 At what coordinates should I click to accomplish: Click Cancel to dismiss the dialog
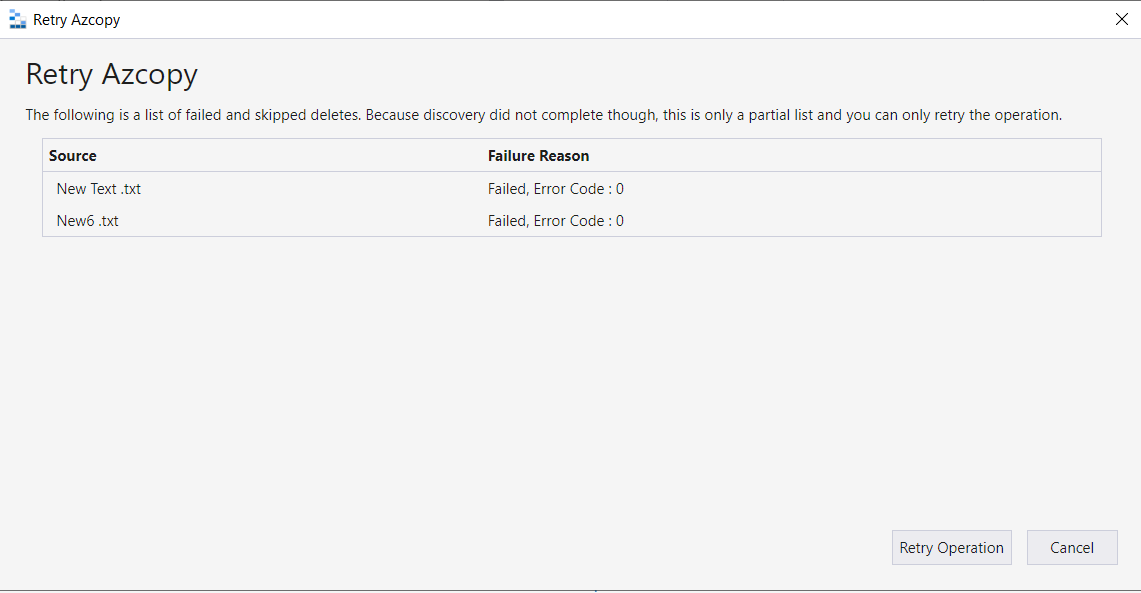1072,547
